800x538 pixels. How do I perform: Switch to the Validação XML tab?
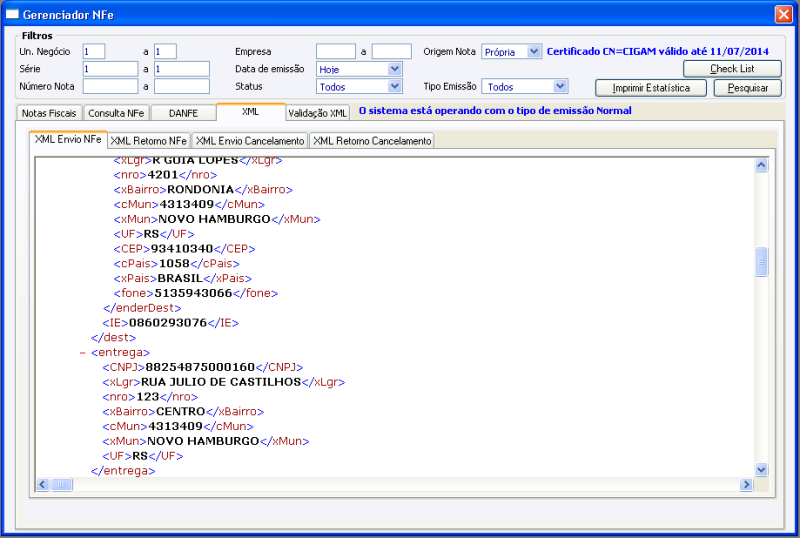317,113
